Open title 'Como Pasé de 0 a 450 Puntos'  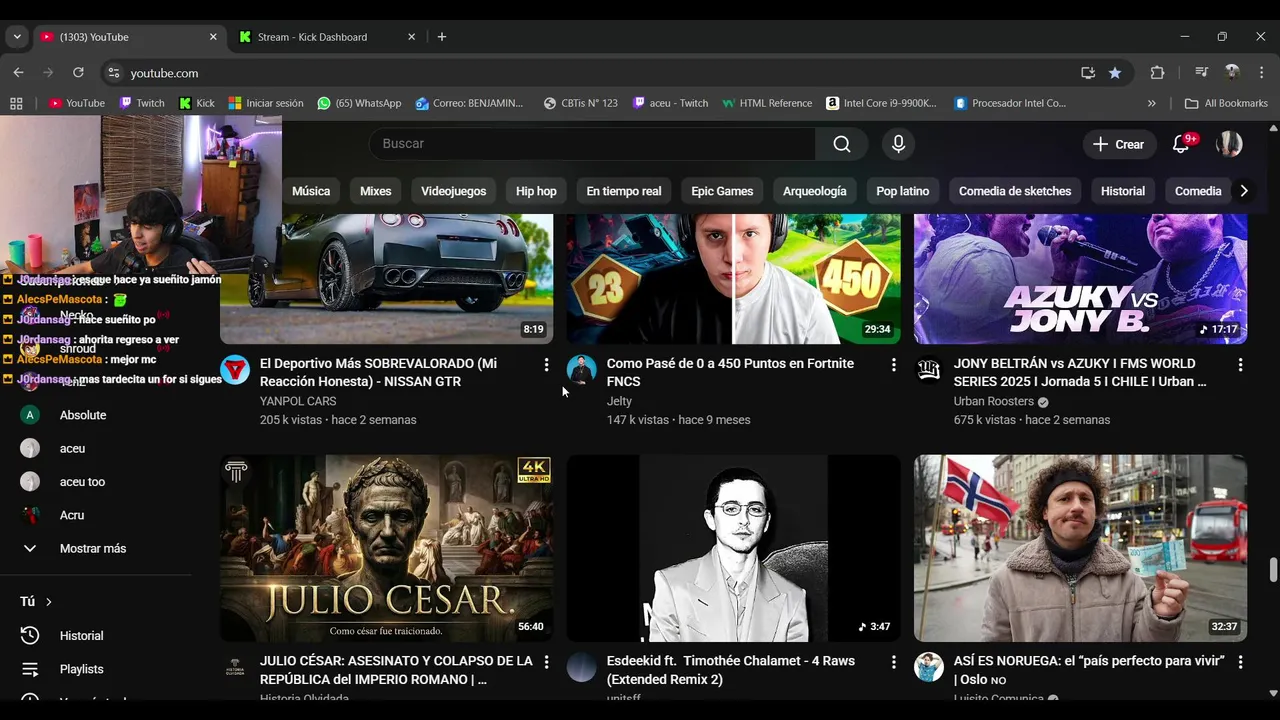(x=730, y=372)
